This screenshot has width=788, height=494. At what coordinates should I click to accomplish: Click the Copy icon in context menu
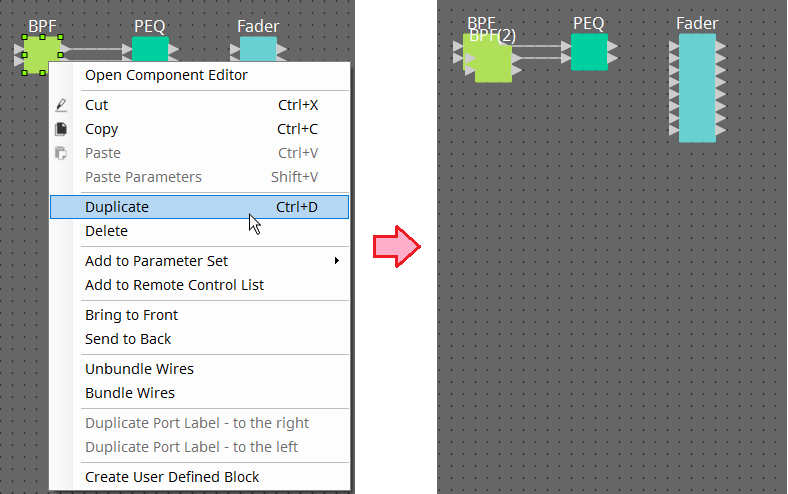click(x=61, y=129)
